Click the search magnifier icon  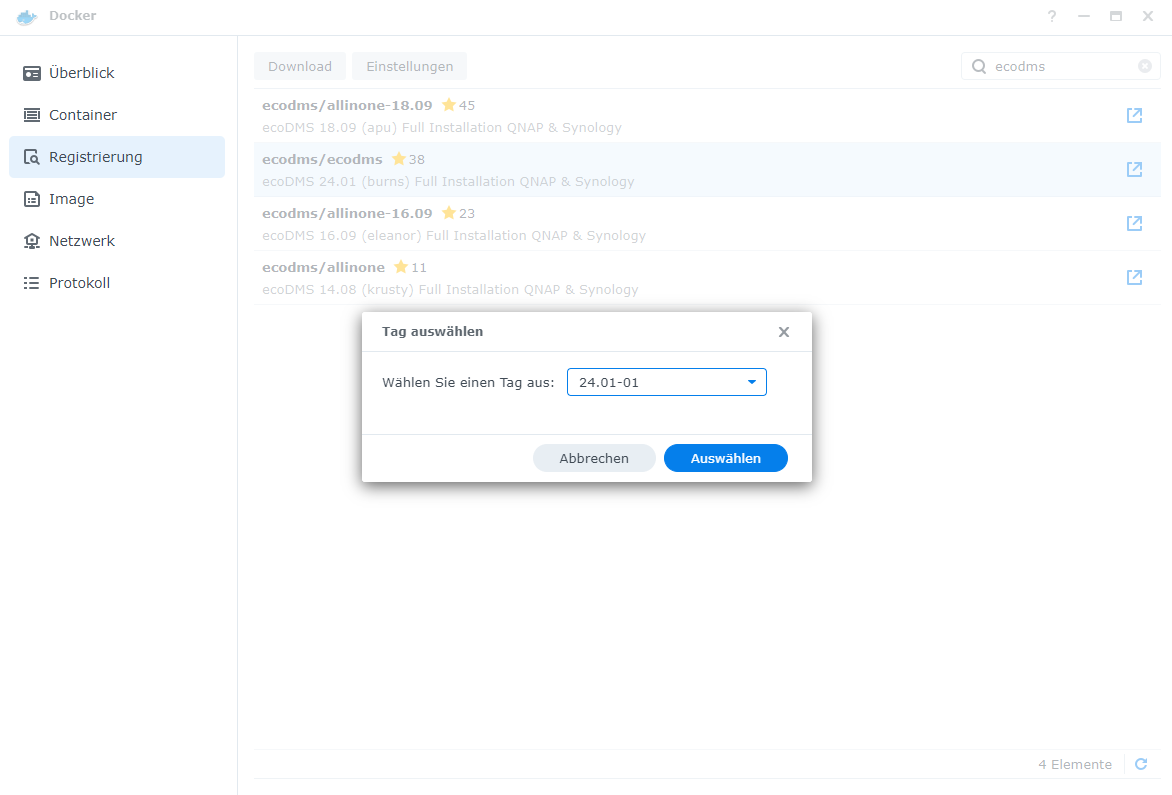coord(978,66)
